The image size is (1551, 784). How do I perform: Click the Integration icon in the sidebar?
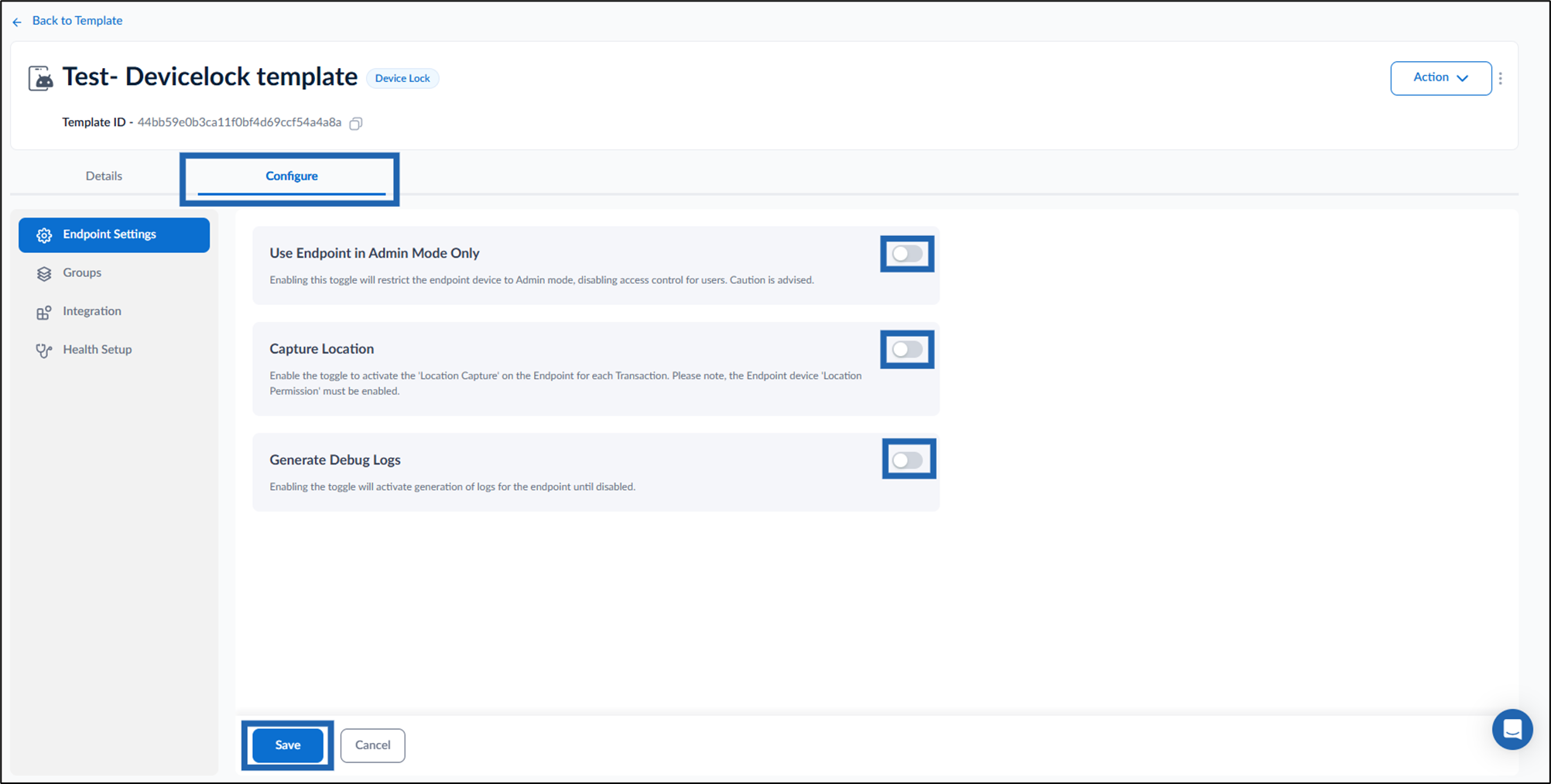[x=44, y=312]
